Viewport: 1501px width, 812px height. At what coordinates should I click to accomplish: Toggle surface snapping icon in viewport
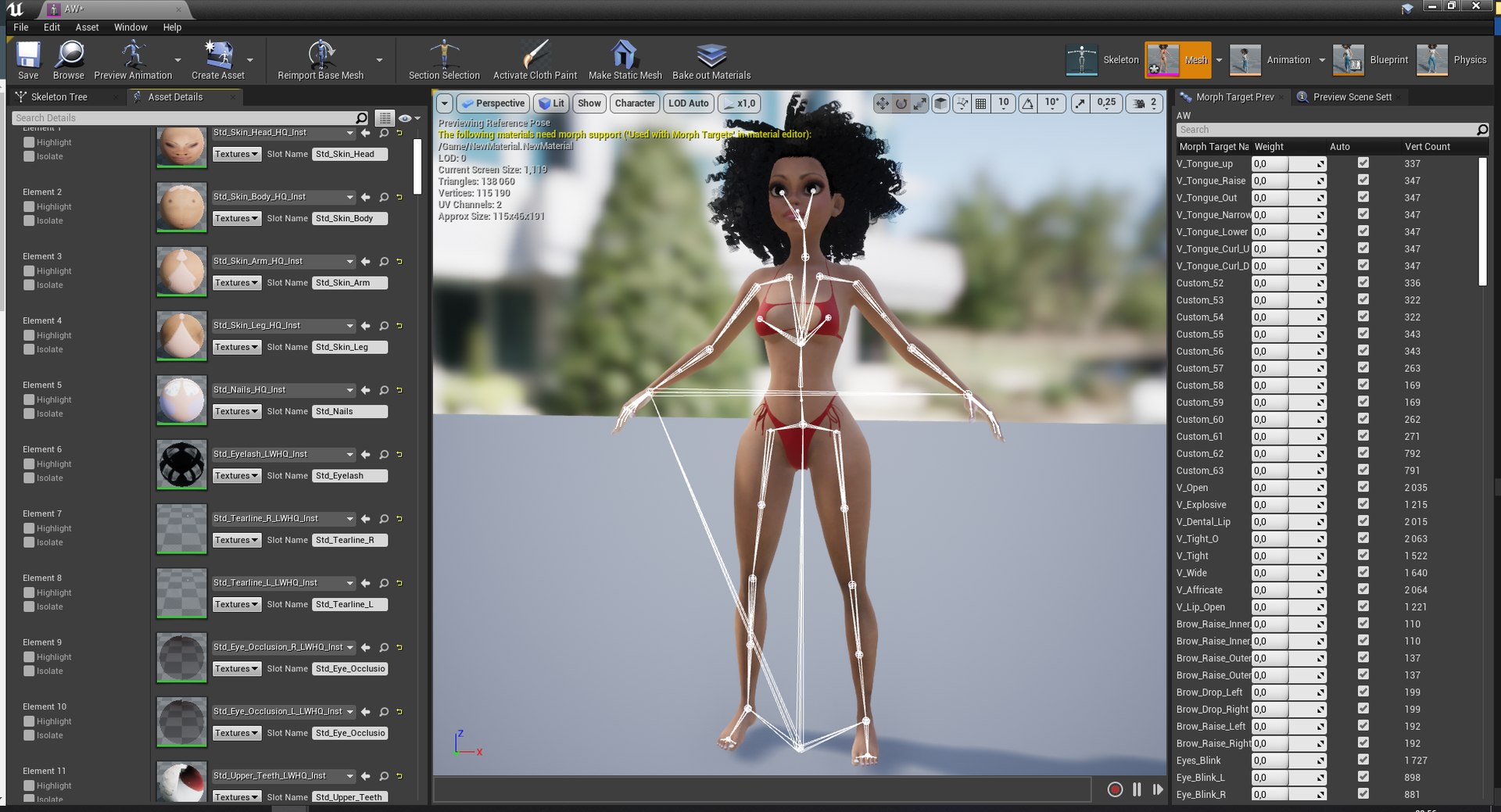coord(962,103)
